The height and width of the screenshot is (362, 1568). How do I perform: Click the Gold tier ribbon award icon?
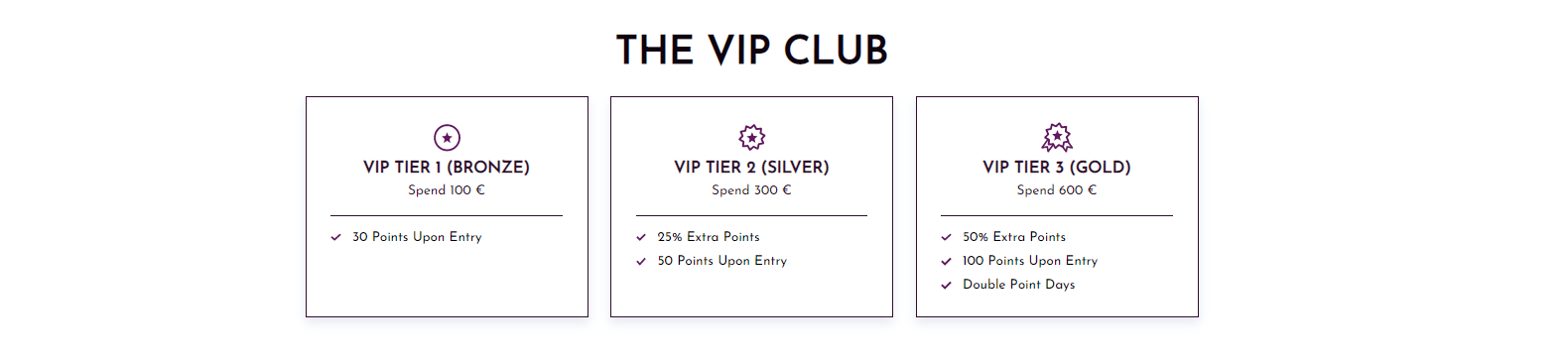[1057, 137]
